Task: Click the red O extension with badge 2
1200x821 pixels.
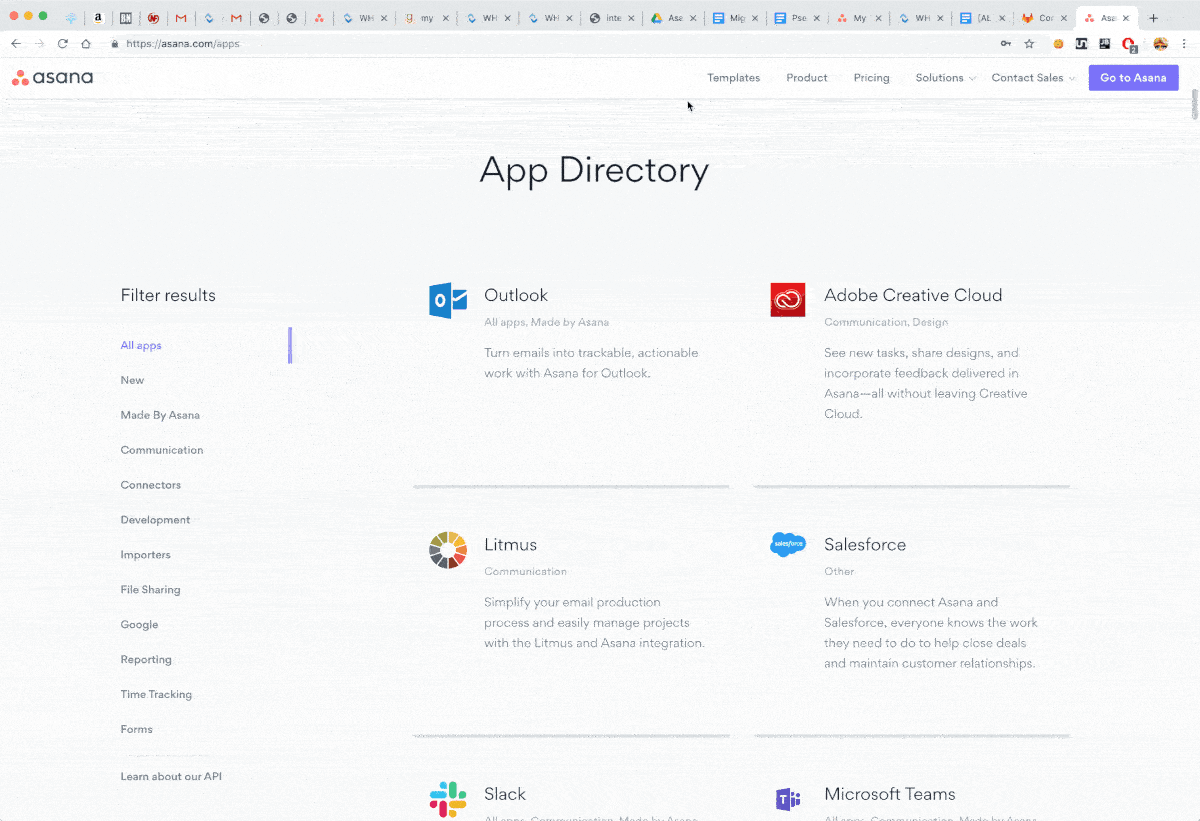Action: click(1129, 44)
